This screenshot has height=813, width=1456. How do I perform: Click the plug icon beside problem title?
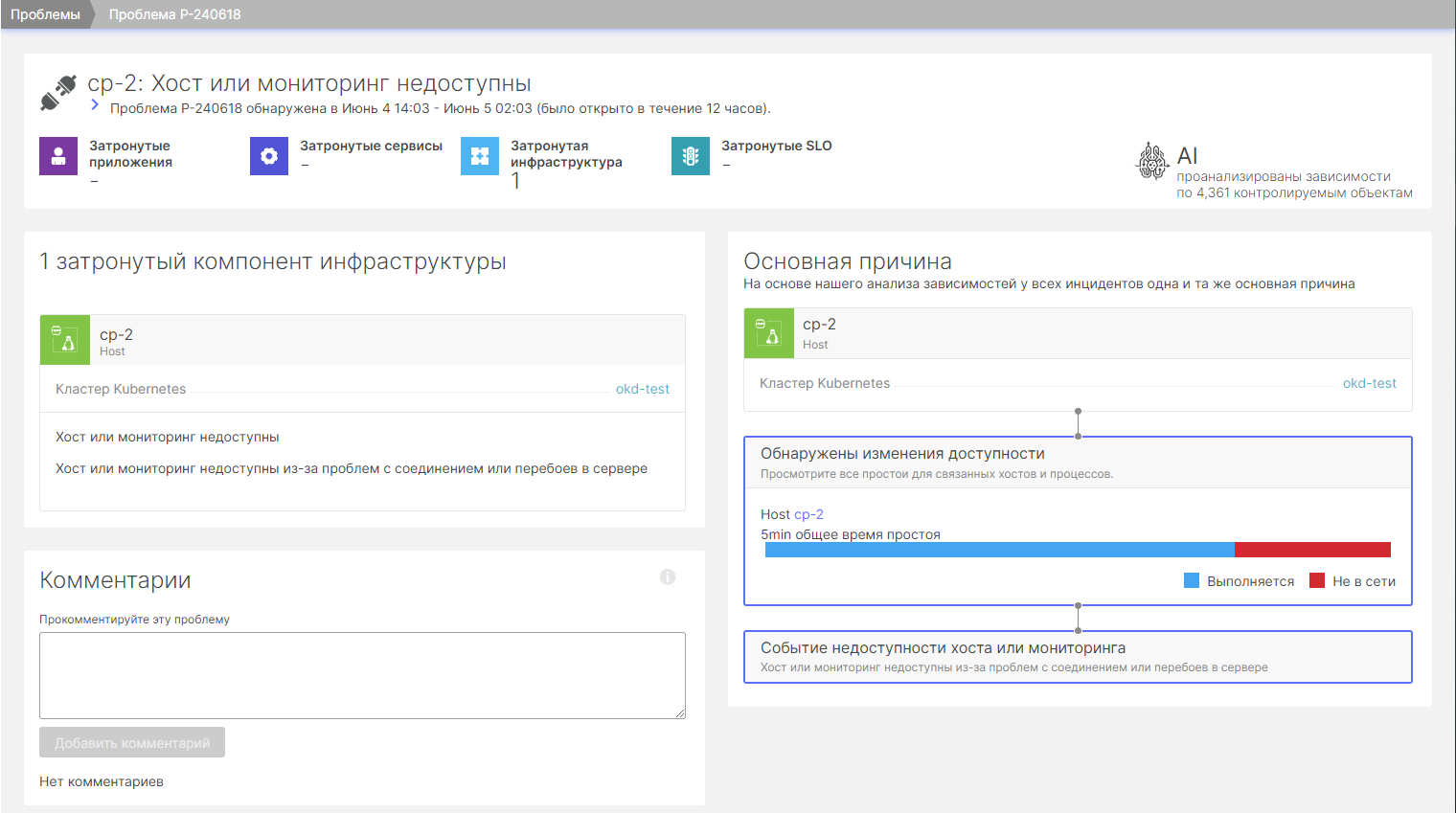[x=58, y=93]
